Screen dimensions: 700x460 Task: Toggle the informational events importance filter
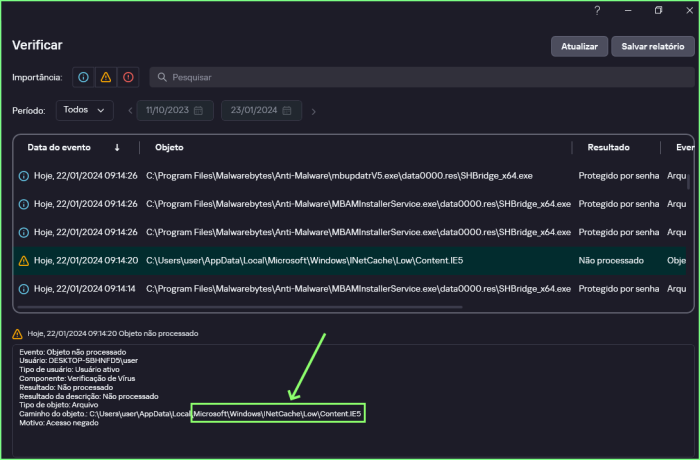coord(83,77)
